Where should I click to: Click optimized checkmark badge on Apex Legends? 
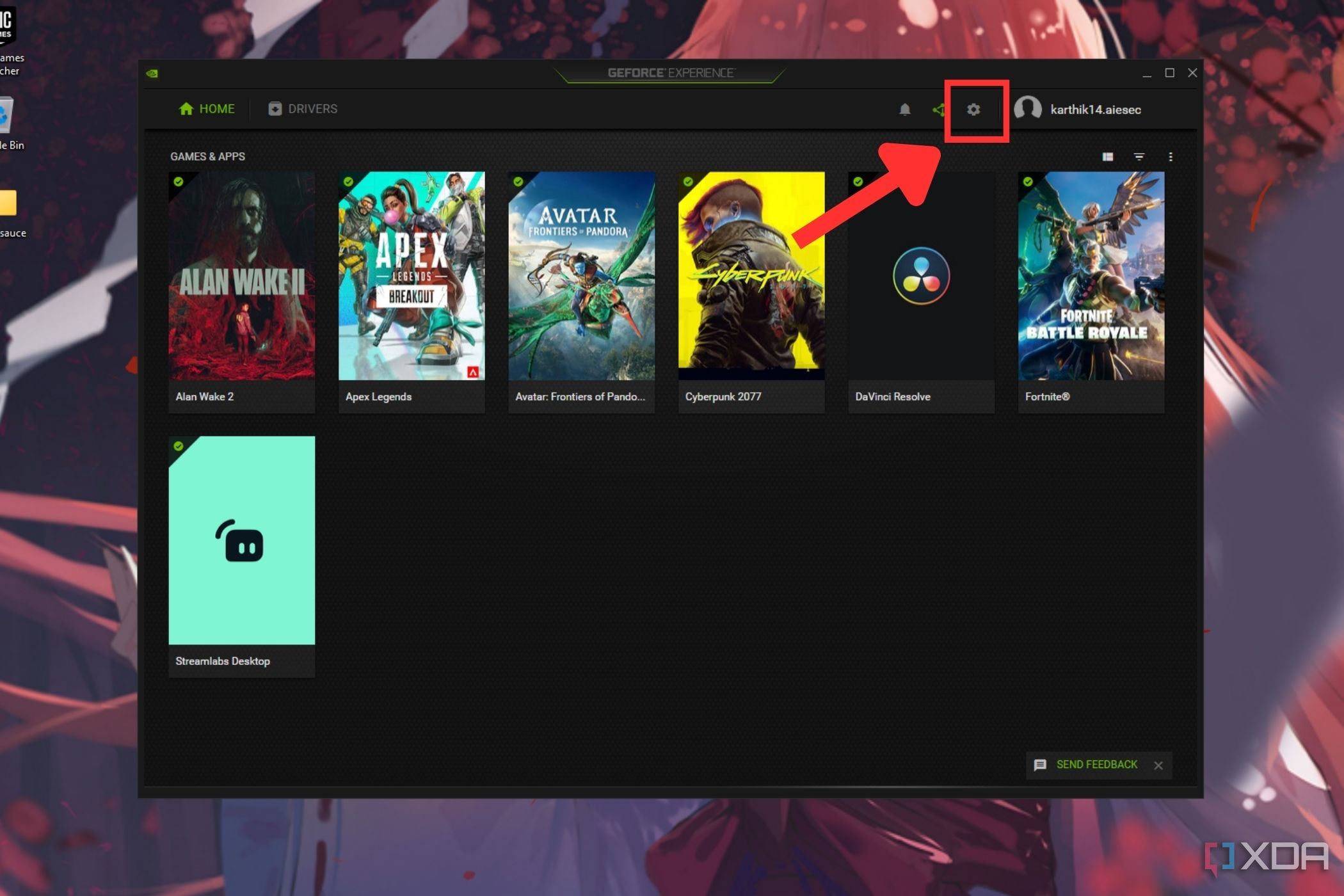pyautogui.click(x=348, y=182)
